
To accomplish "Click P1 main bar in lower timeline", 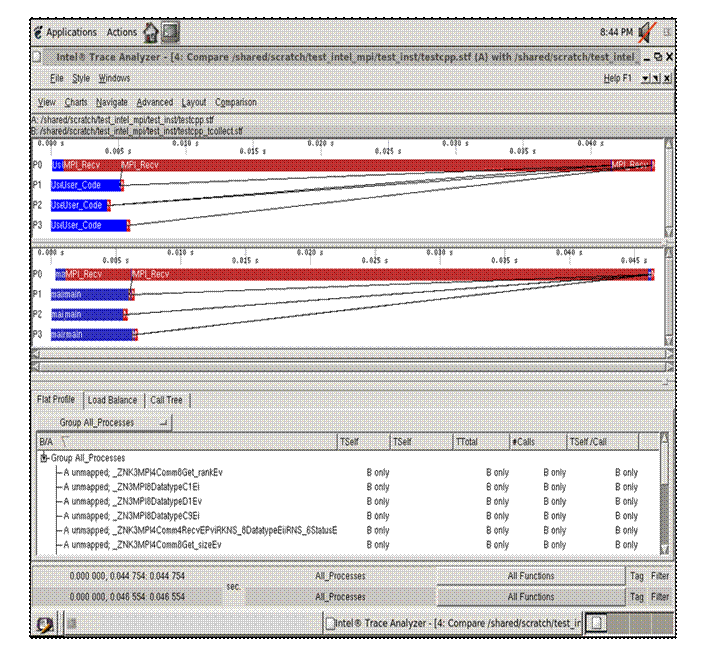I will [x=90, y=295].
